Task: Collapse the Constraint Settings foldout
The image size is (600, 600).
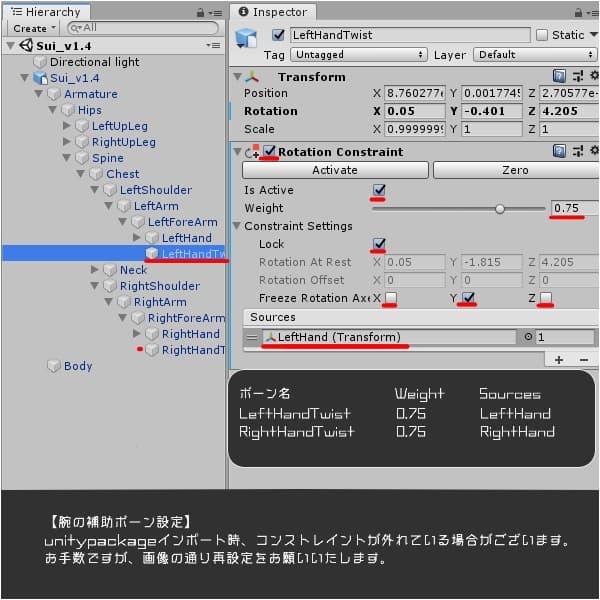Action: point(237,226)
